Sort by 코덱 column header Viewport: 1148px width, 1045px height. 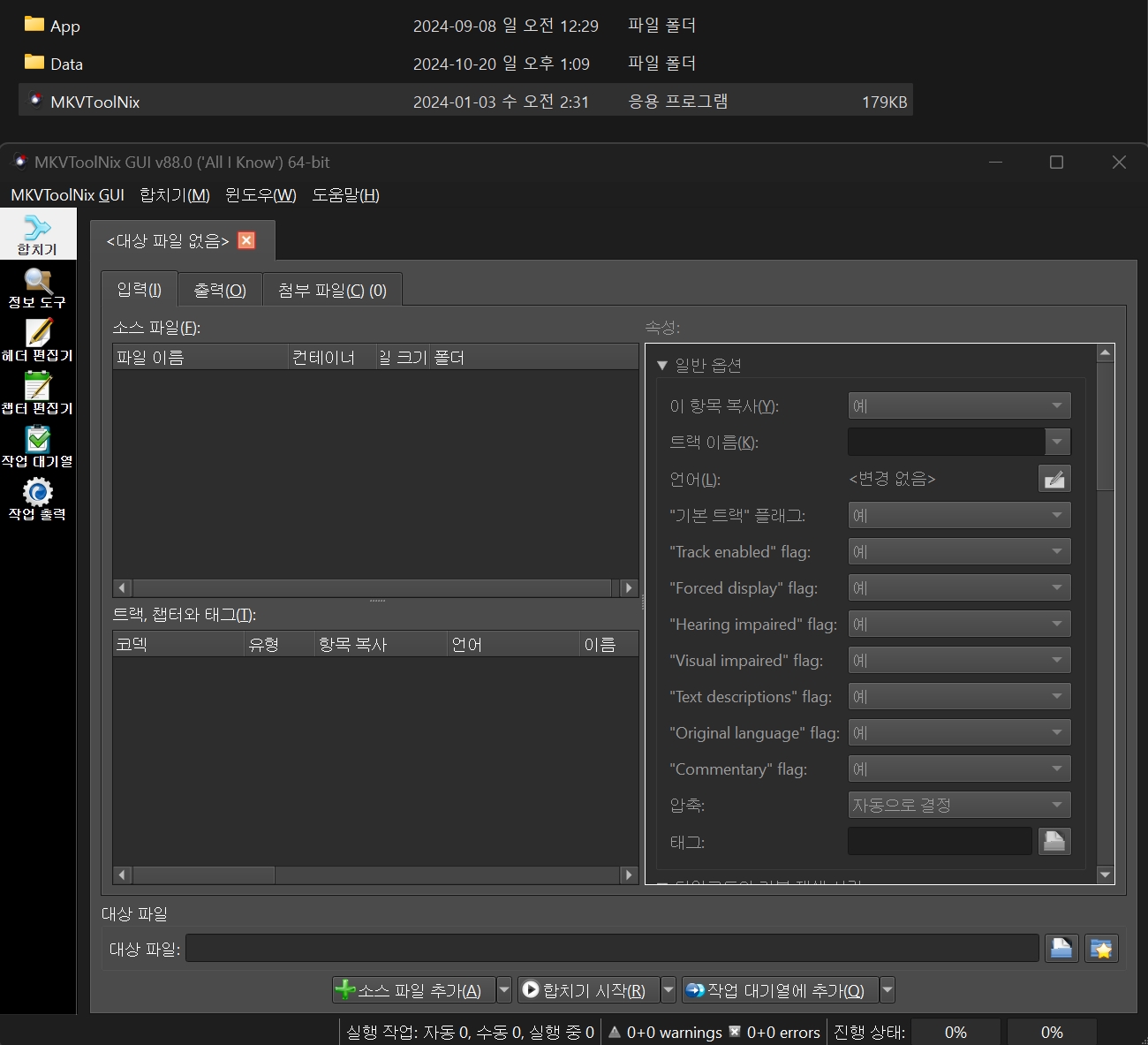click(178, 644)
